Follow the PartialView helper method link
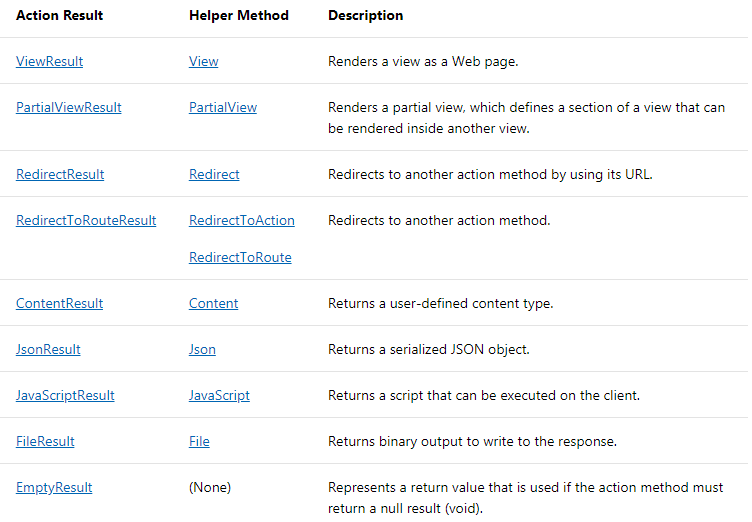Viewport: 752px width, 522px height. (222, 107)
